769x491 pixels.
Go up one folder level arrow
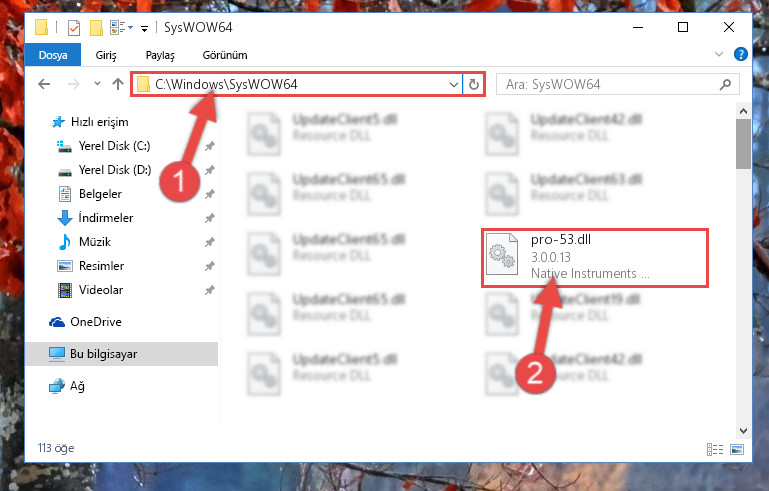coord(118,84)
